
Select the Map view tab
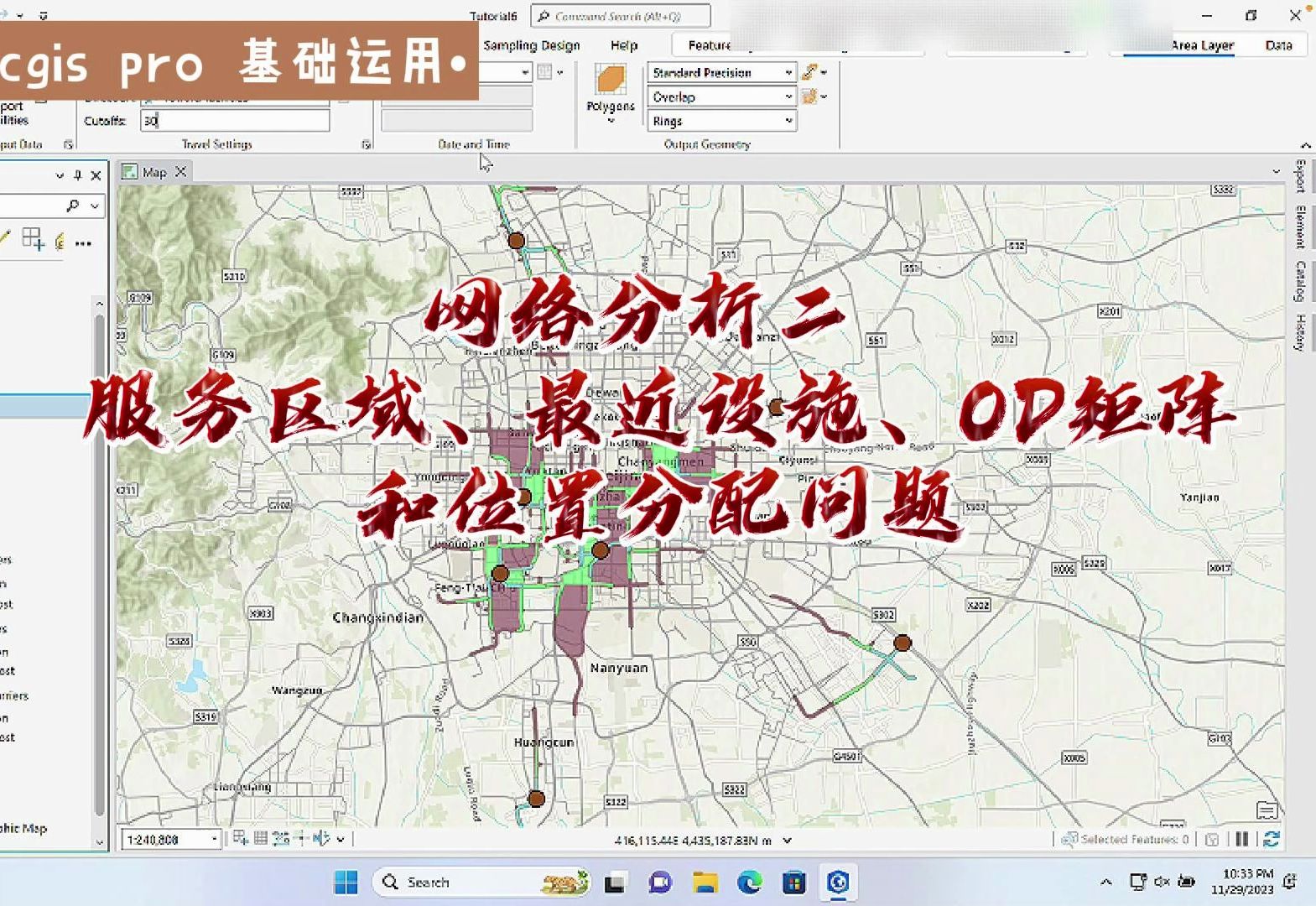click(154, 172)
